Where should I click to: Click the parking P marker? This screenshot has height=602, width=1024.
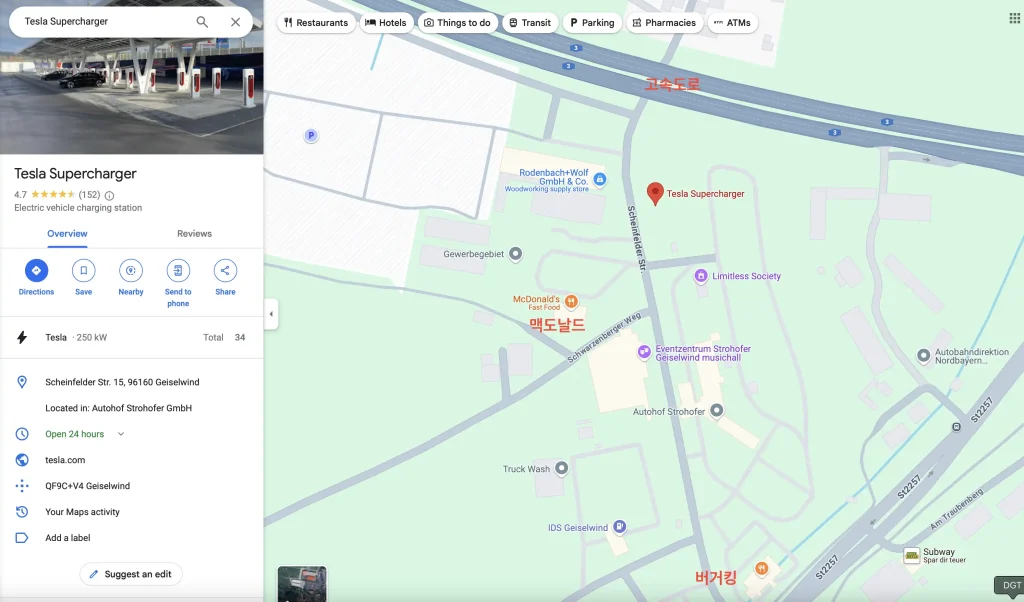pyautogui.click(x=311, y=136)
